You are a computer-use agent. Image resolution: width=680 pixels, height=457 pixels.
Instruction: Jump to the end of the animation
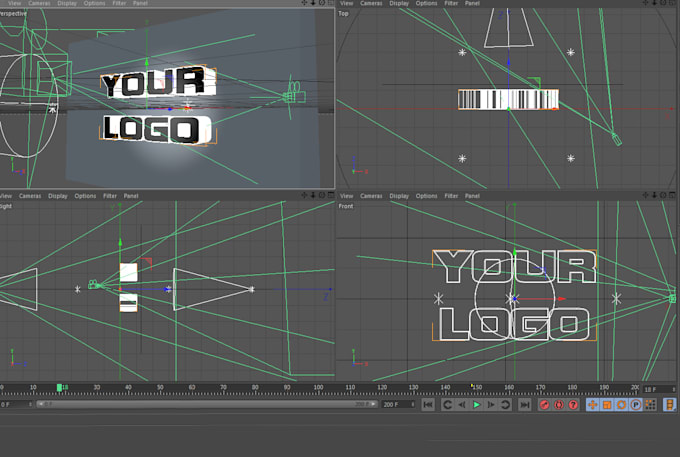click(x=525, y=405)
